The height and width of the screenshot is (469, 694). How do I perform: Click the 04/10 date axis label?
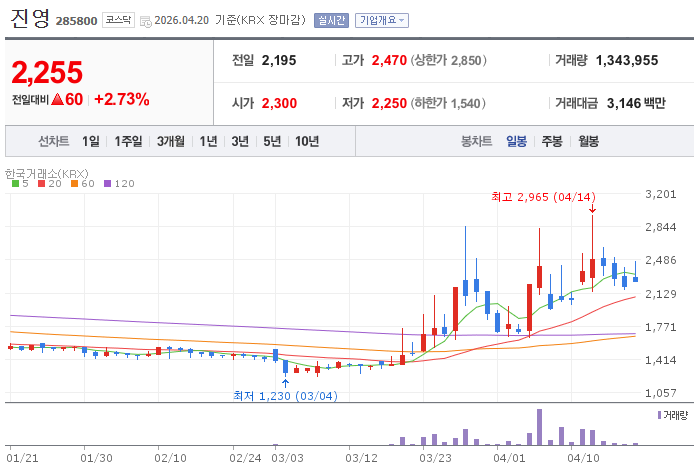pyautogui.click(x=583, y=458)
